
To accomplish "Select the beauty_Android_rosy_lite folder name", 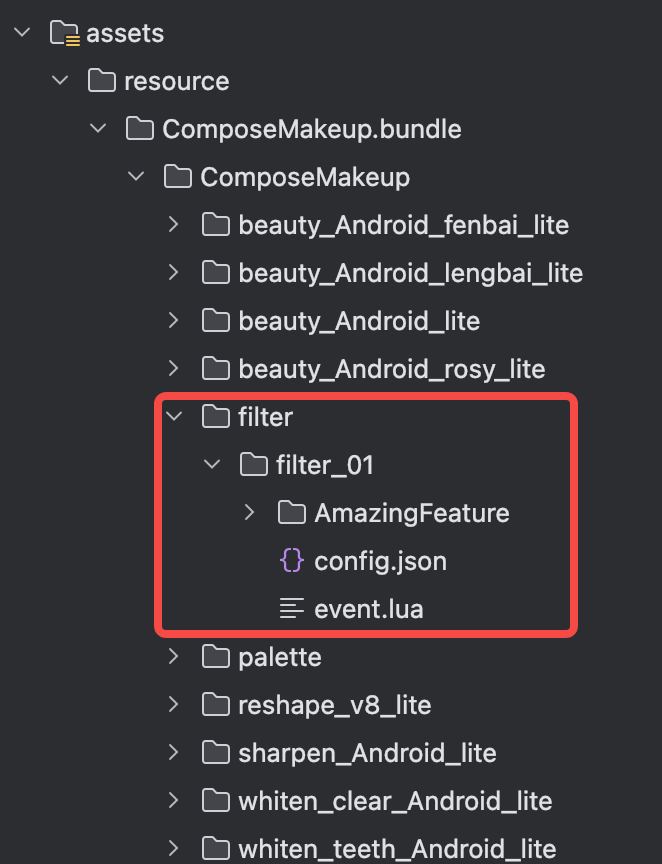I will click(x=391, y=369).
